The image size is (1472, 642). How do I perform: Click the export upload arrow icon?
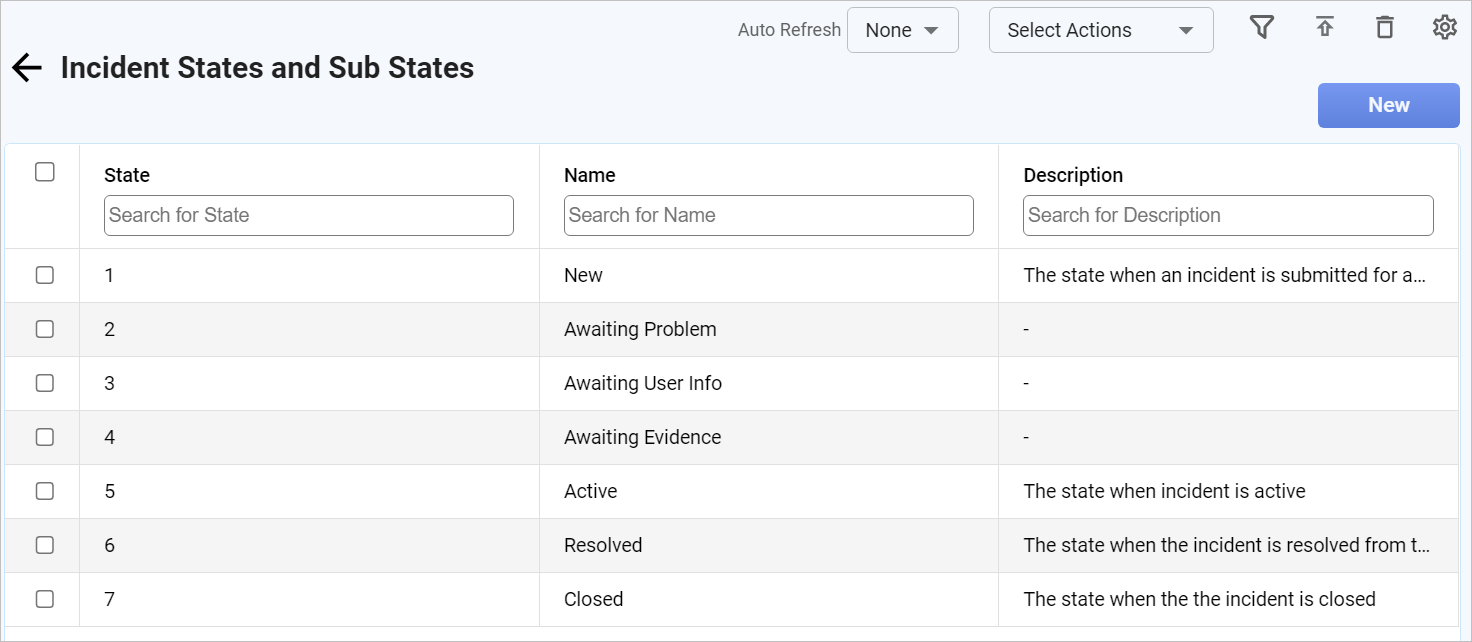tap(1325, 28)
